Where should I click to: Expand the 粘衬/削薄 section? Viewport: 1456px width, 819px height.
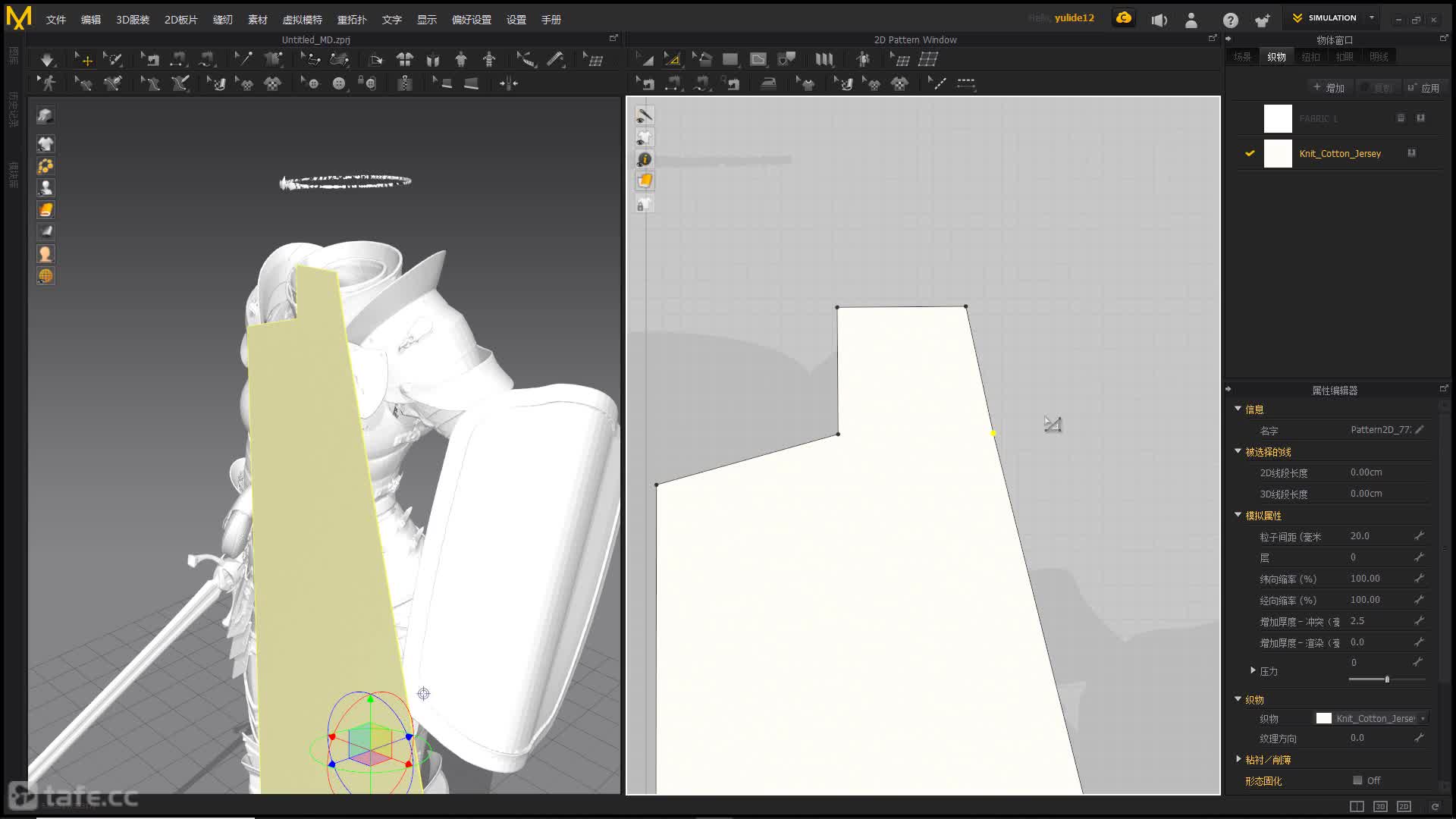tap(1238, 759)
